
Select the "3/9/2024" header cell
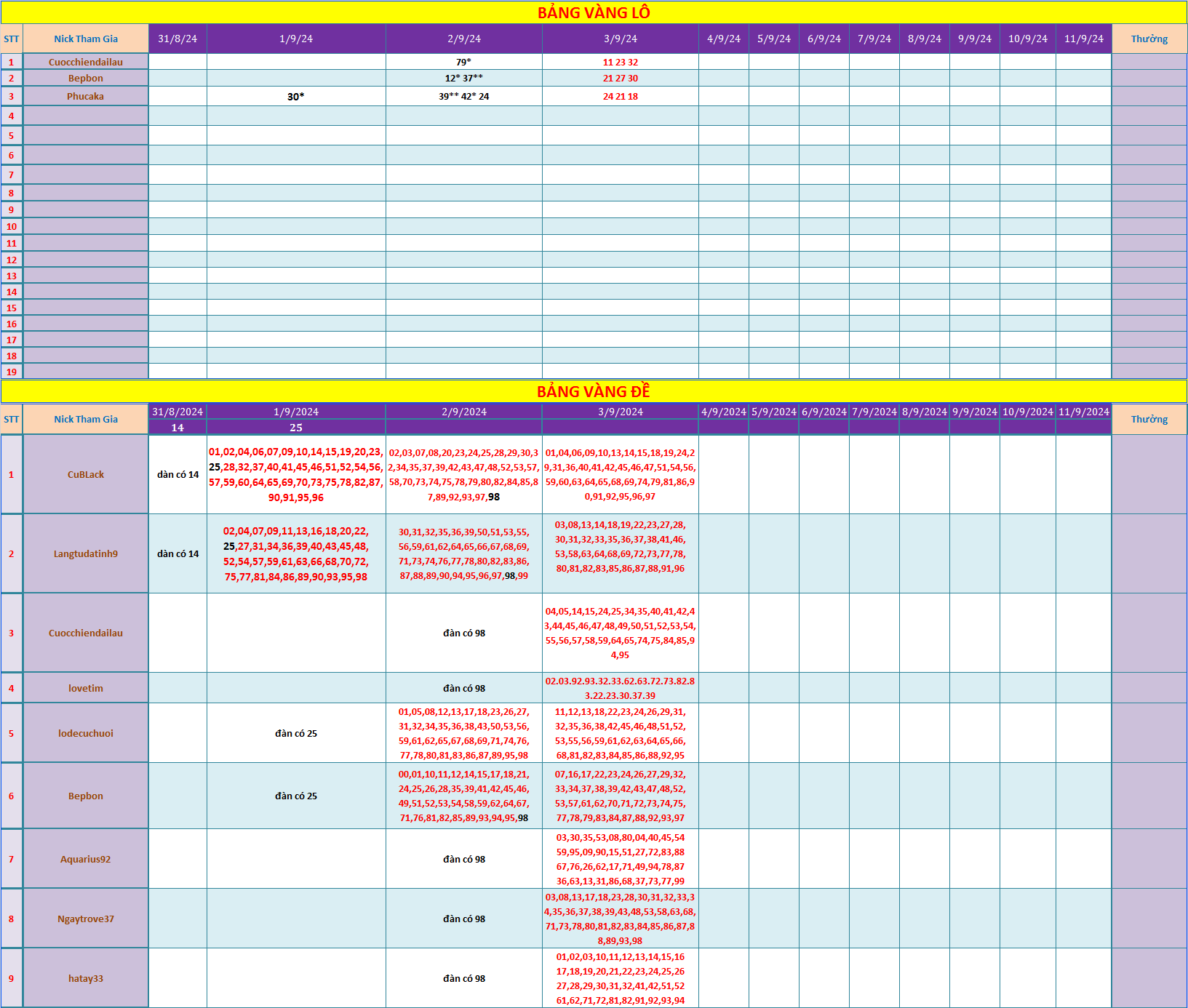click(x=621, y=412)
